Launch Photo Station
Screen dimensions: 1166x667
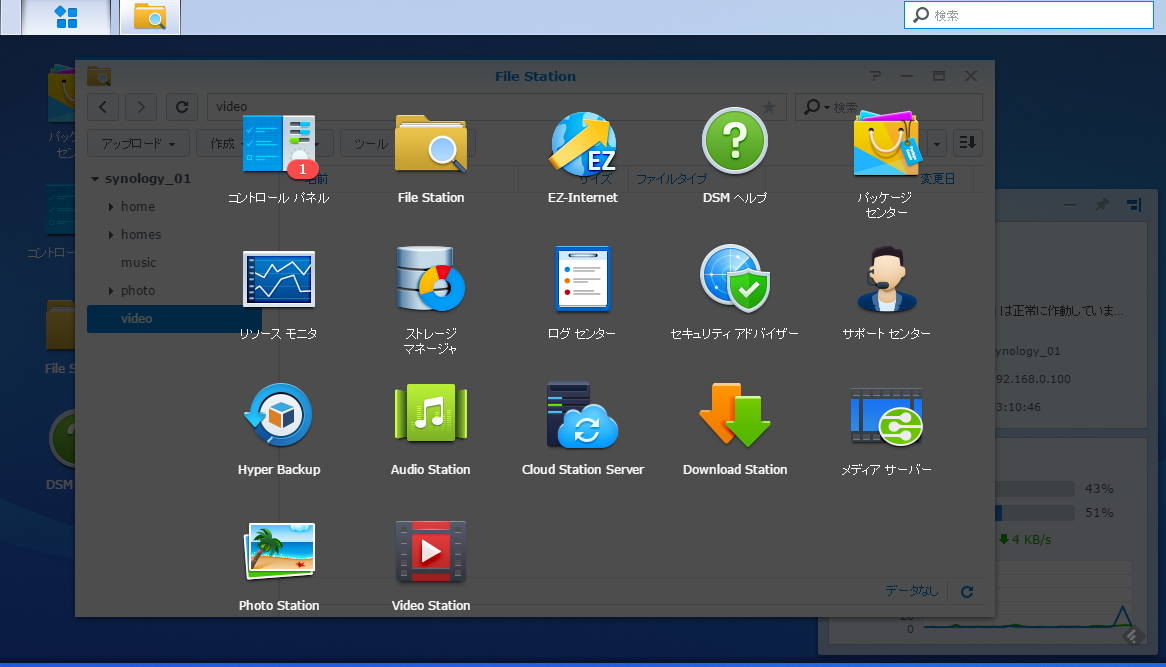pos(279,551)
